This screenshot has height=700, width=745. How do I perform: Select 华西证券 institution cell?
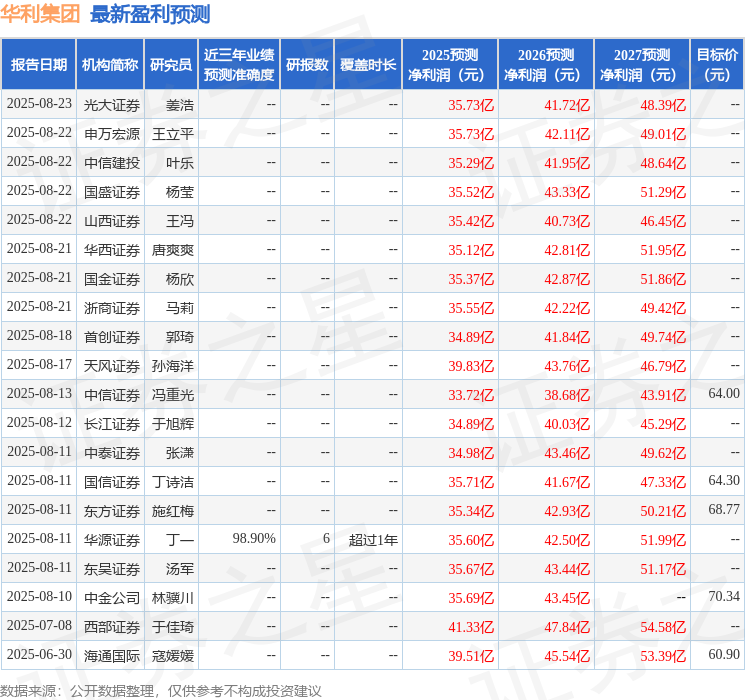[112, 250]
